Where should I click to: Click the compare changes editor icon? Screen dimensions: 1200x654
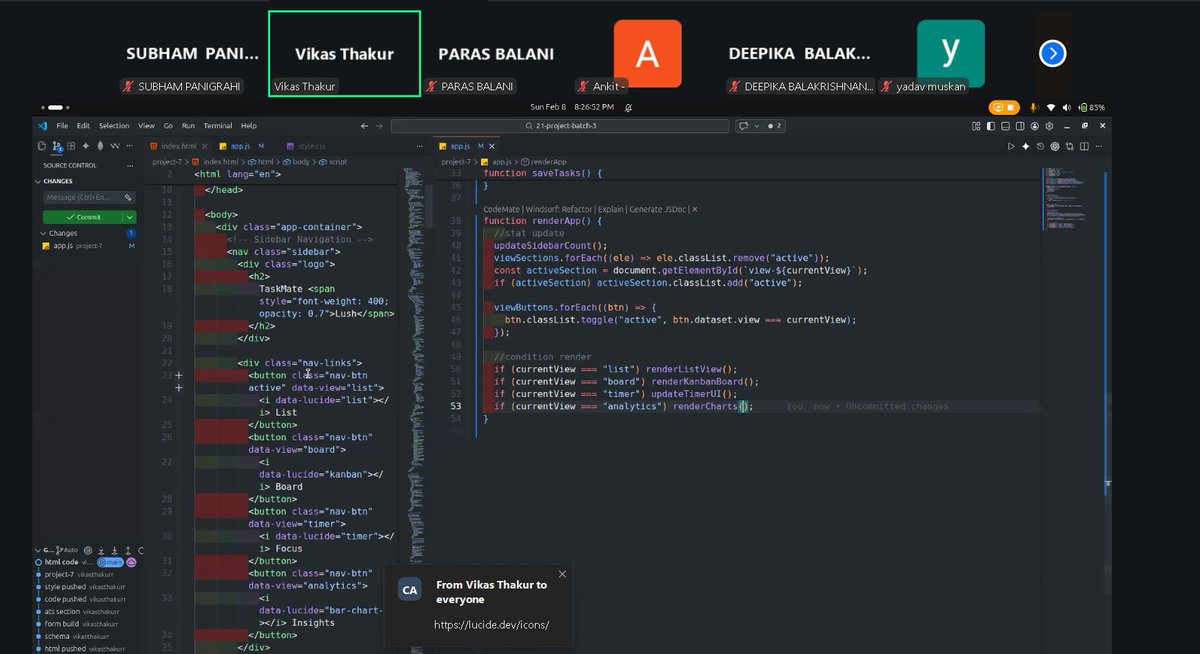pyautogui.click(x=1069, y=147)
